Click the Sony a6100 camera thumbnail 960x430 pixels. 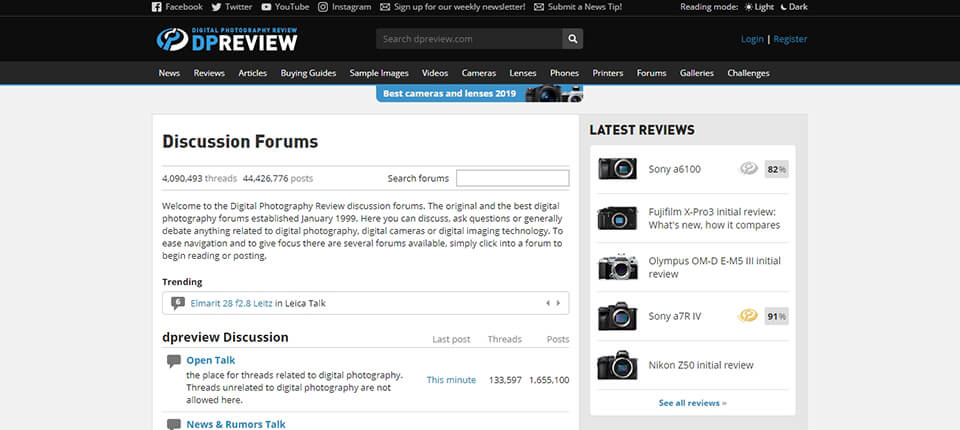pyautogui.click(x=617, y=168)
